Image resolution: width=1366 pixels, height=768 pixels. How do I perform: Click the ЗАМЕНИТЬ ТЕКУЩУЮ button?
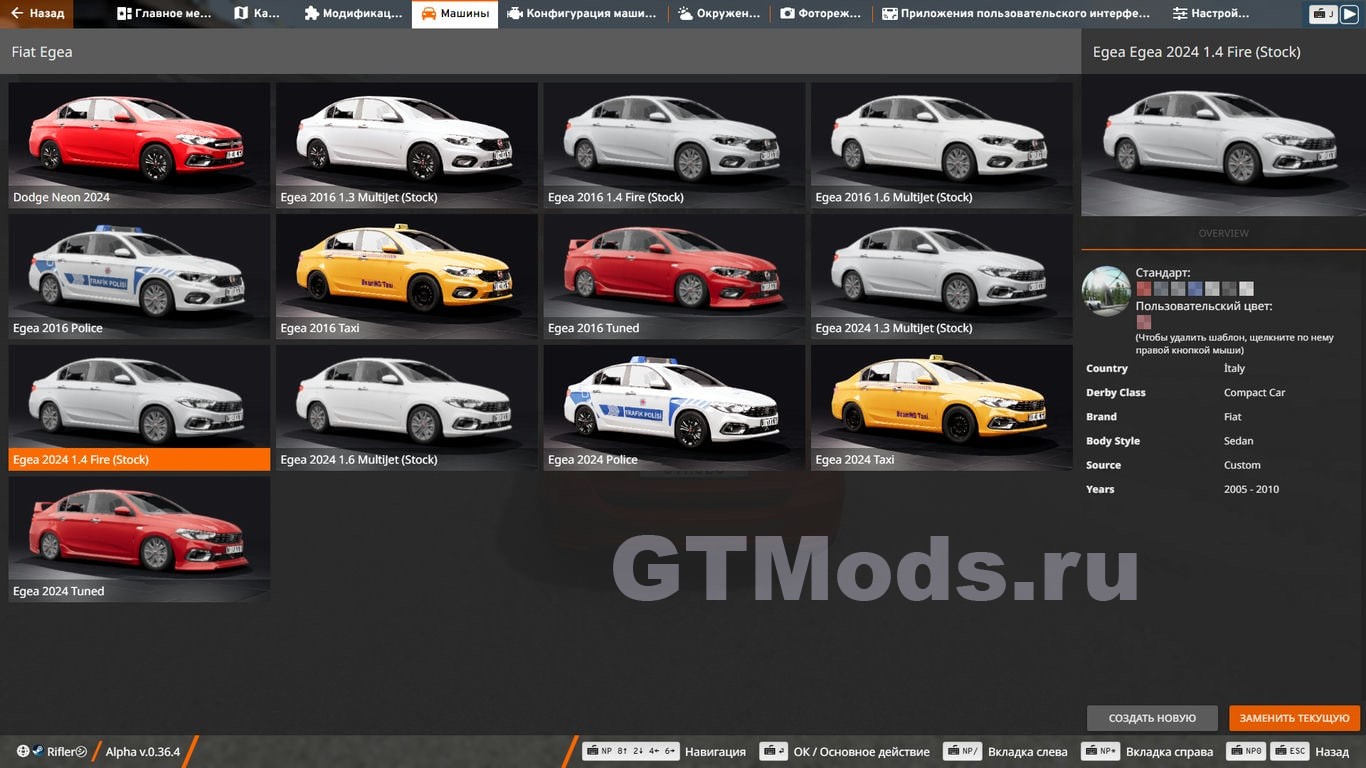1294,718
